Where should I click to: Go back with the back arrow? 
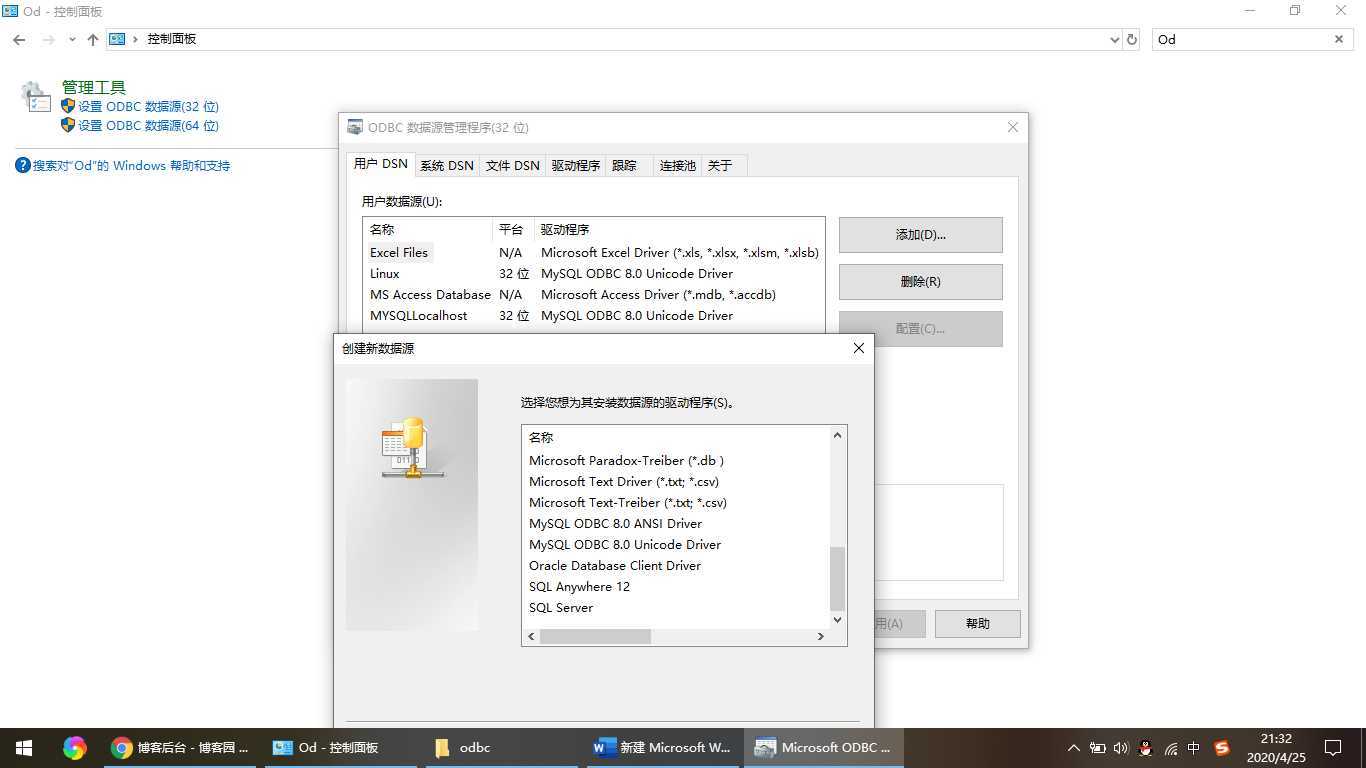[x=19, y=39]
